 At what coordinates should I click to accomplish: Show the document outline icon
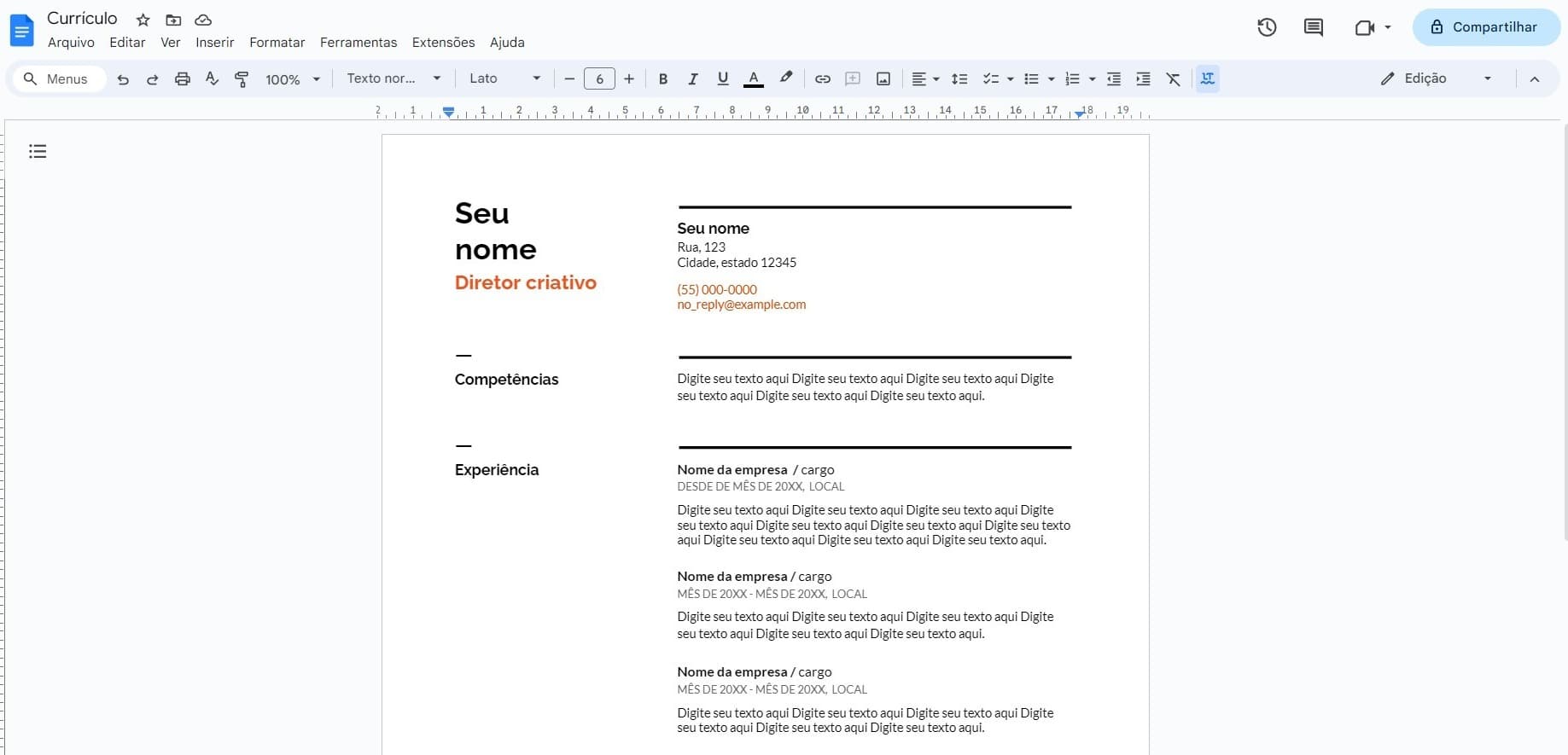click(38, 152)
